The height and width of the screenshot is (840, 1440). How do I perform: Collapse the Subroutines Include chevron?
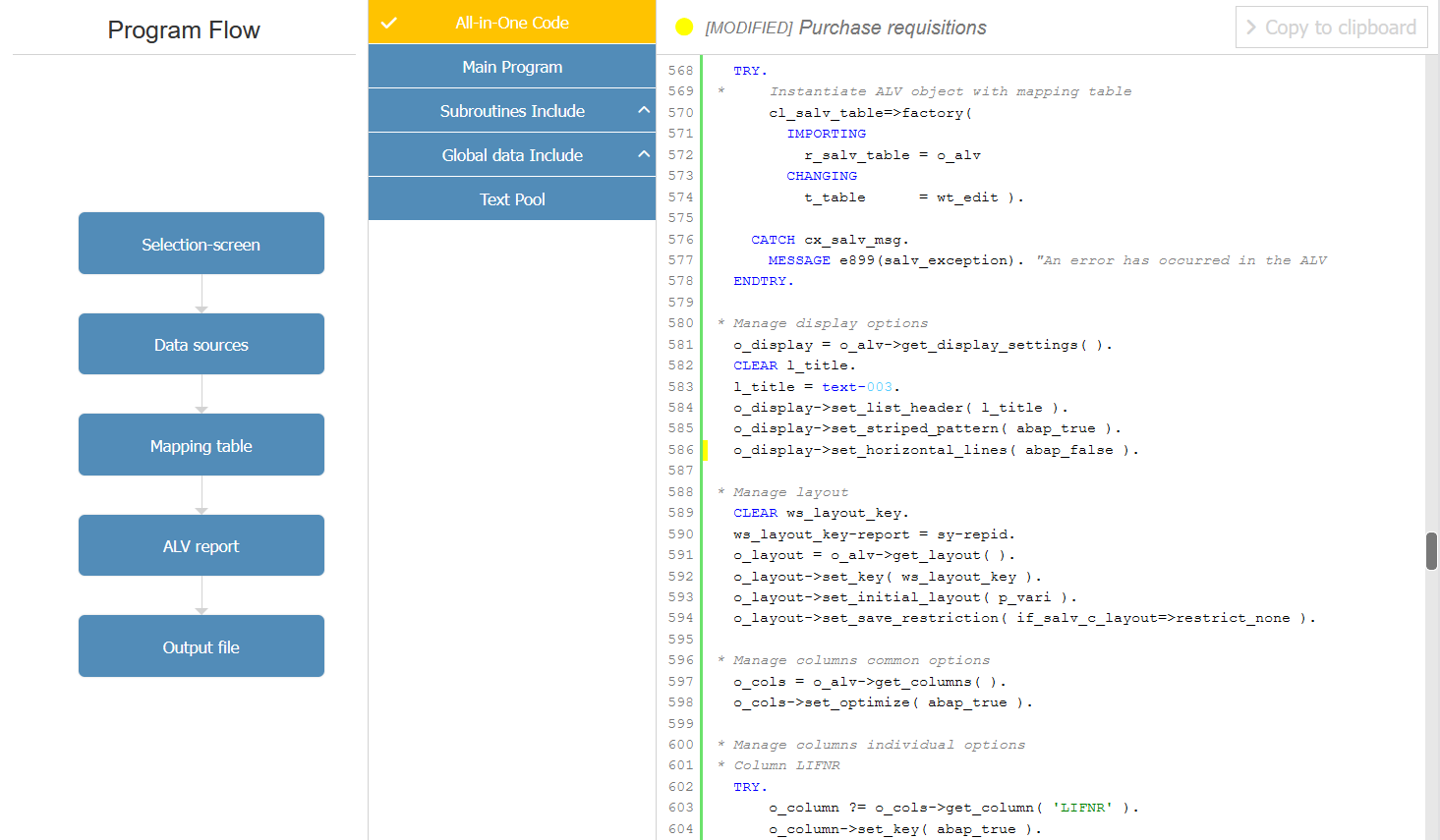coord(644,110)
